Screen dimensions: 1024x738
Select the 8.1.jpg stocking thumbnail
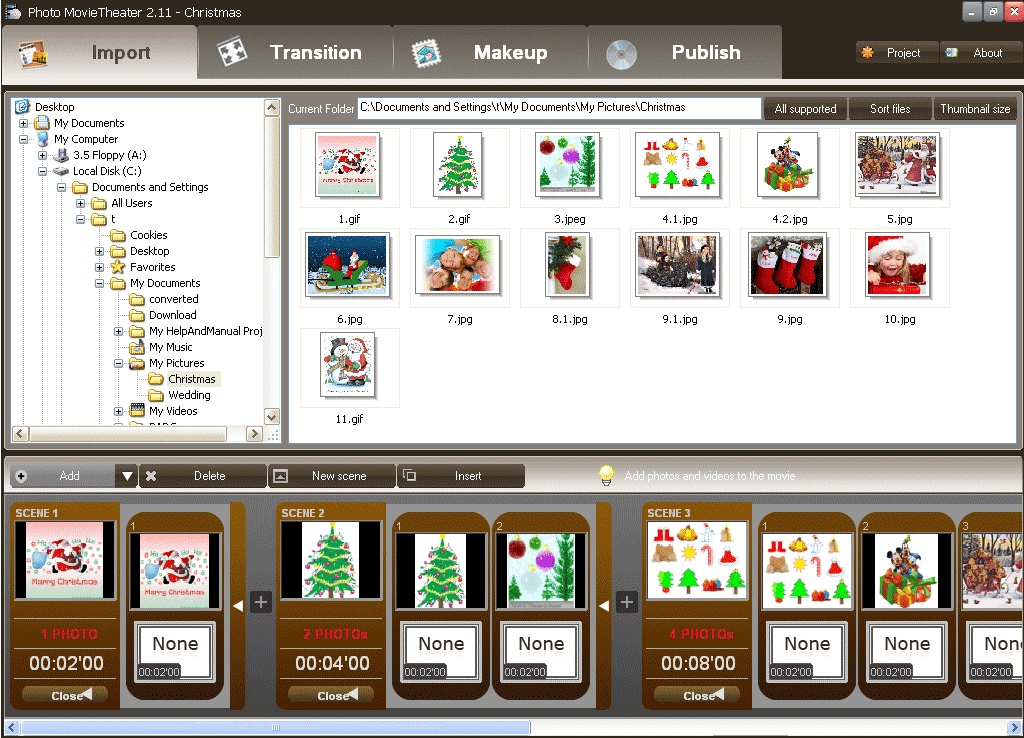[x=569, y=268]
